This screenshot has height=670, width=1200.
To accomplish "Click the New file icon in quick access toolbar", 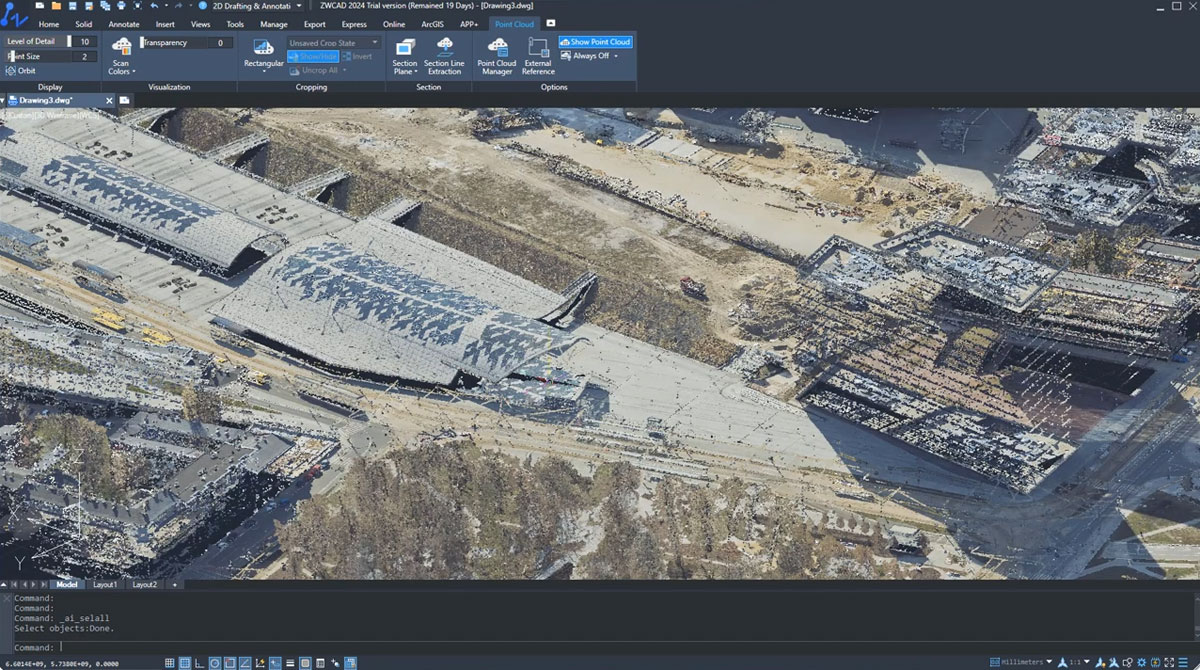I will click(40, 6).
